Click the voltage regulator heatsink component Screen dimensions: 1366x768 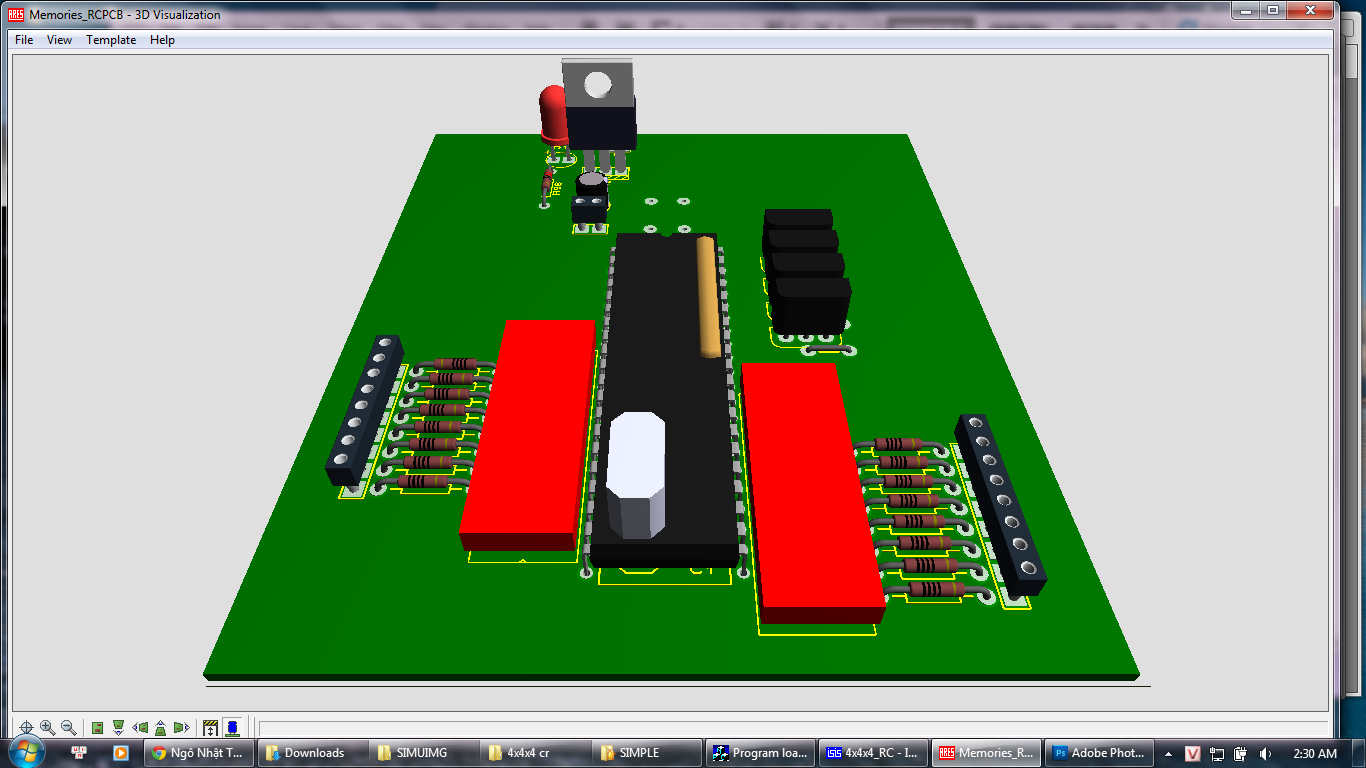coord(598,104)
